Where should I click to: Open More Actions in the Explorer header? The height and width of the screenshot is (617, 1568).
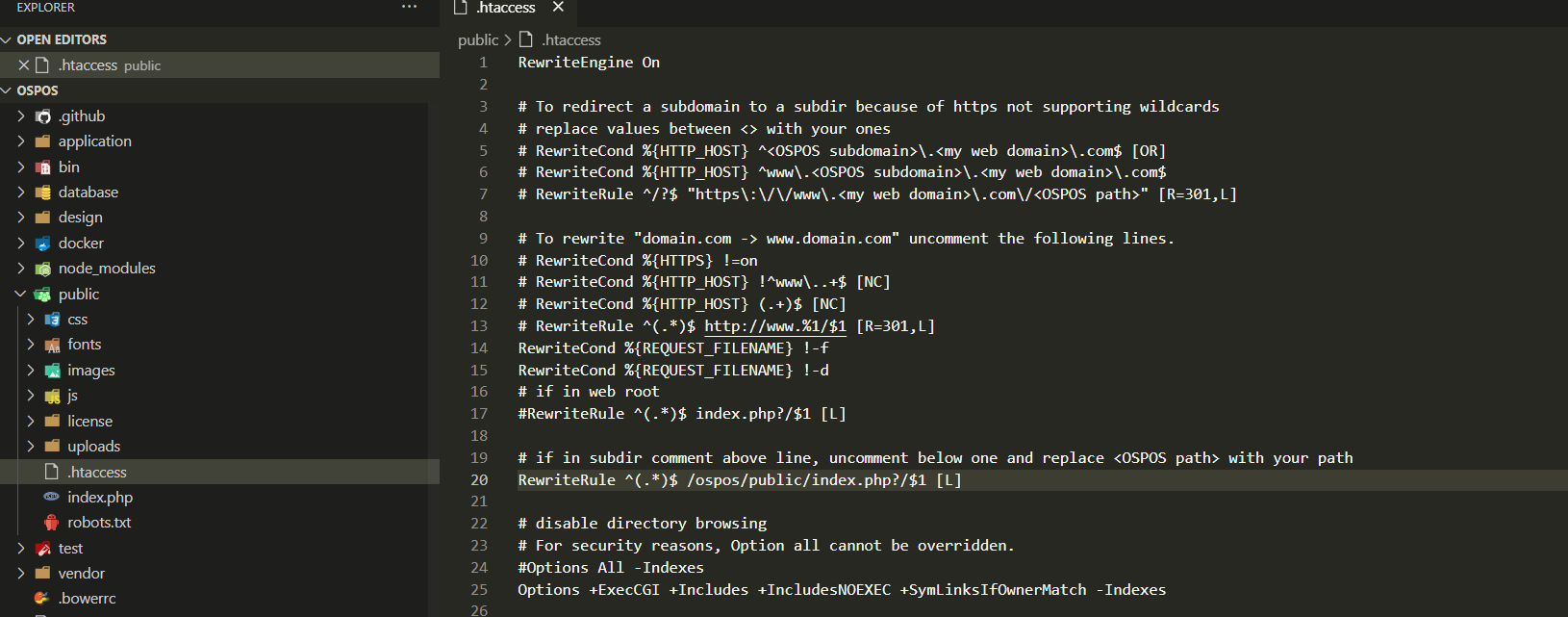(409, 7)
